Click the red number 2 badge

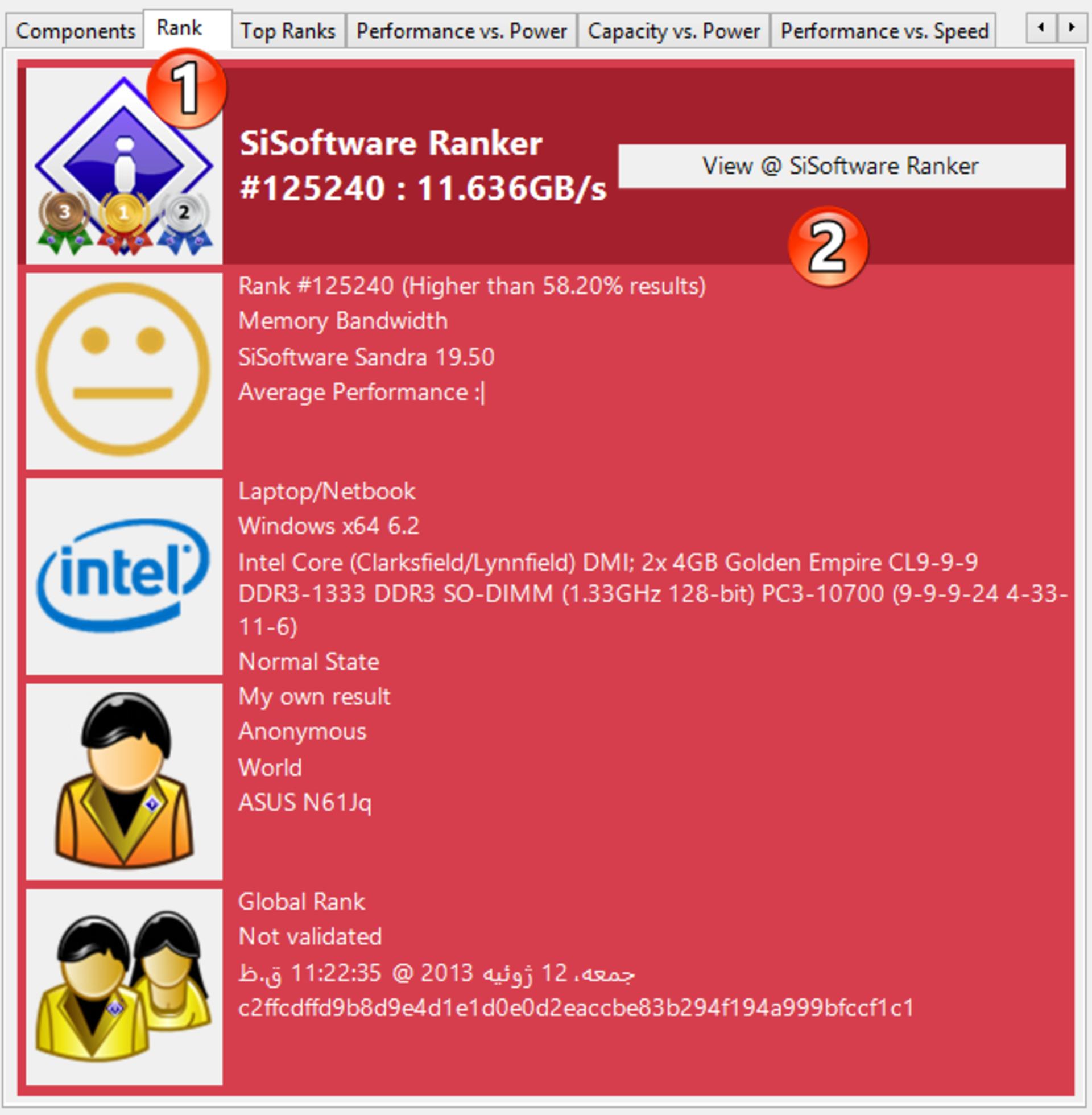click(x=828, y=247)
